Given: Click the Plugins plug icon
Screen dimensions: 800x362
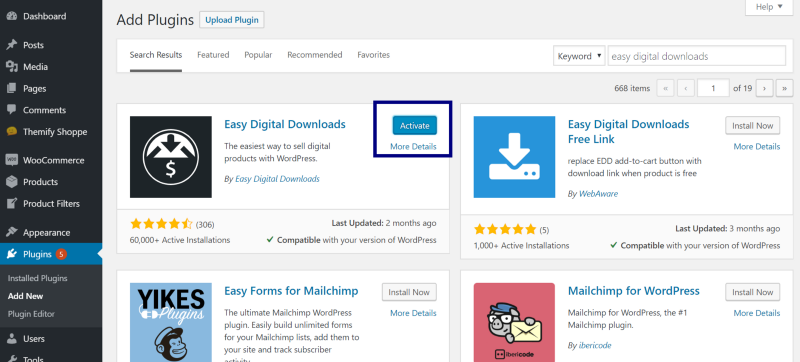Looking at the screenshot, I should click(x=12, y=254).
